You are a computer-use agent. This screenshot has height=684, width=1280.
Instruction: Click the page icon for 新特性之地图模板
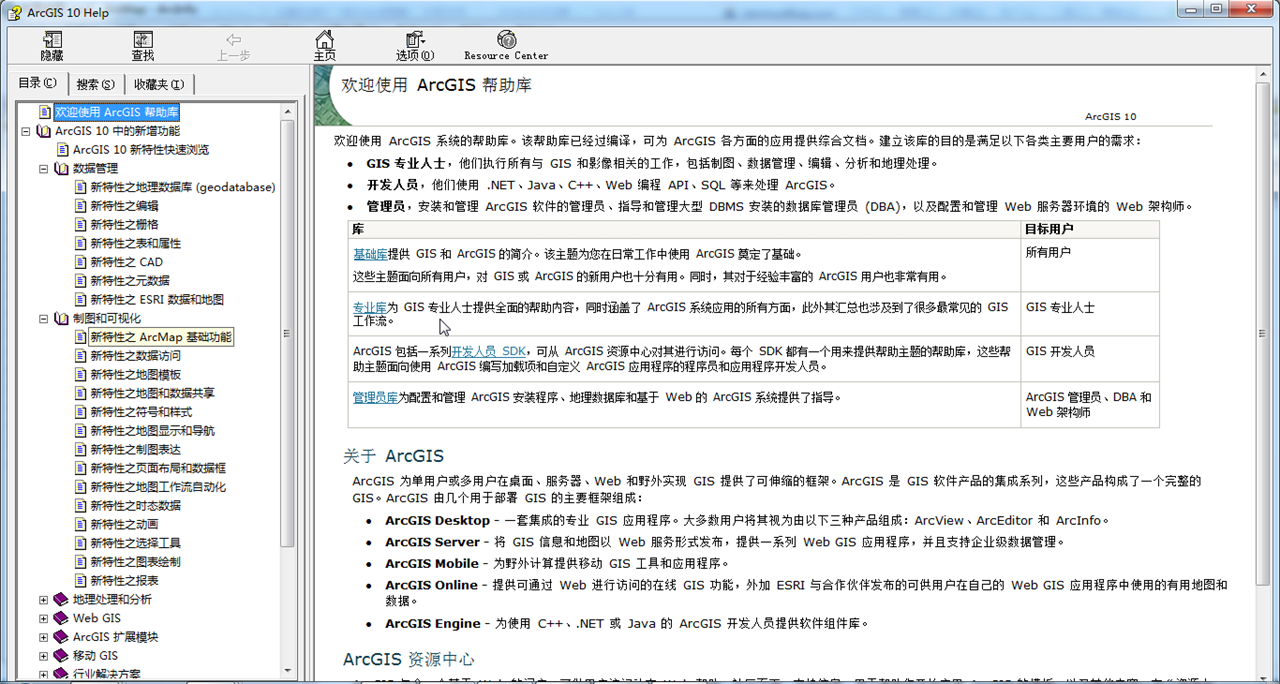coord(81,375)
